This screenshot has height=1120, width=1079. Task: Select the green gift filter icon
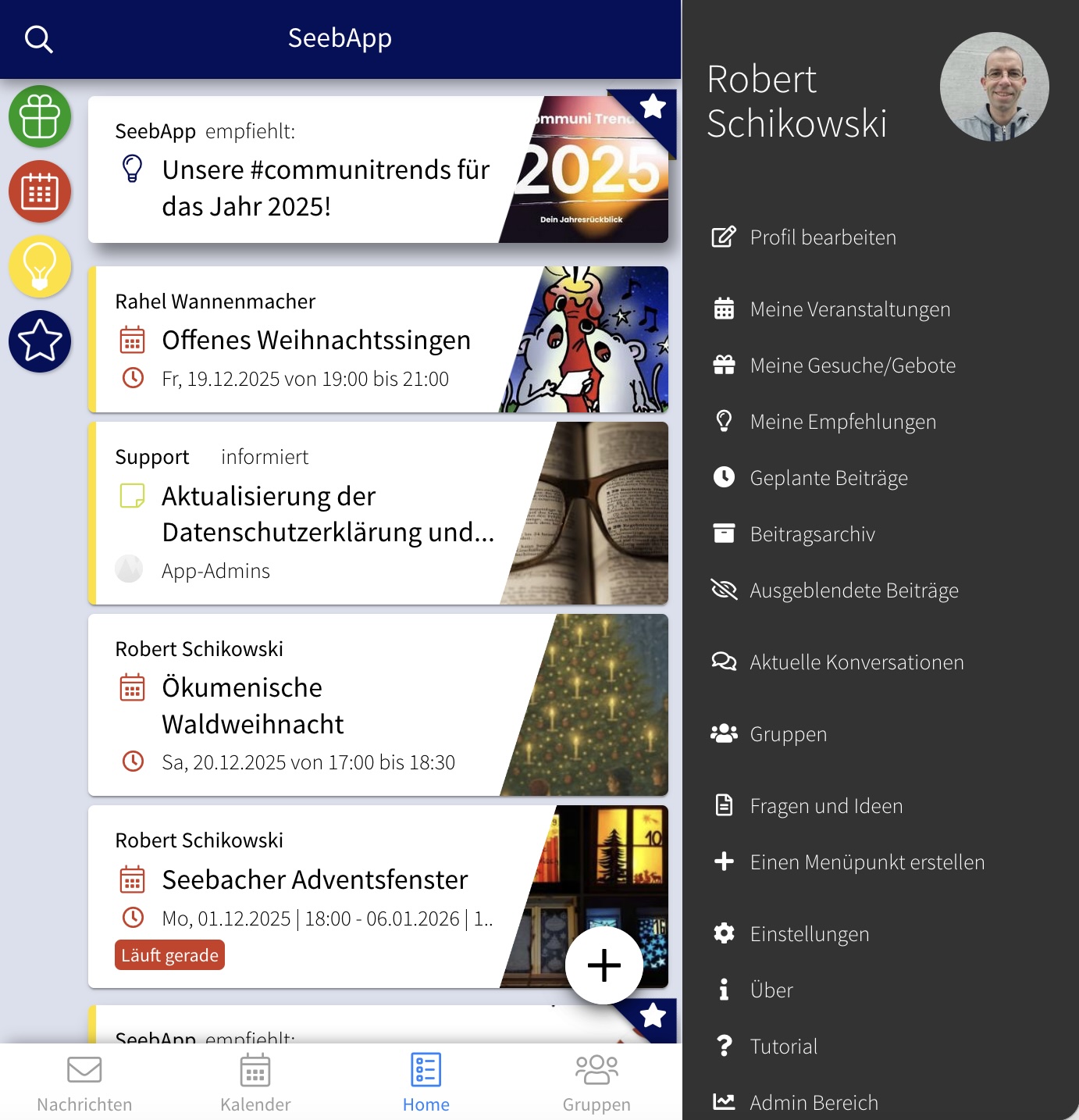pos(40,117)
